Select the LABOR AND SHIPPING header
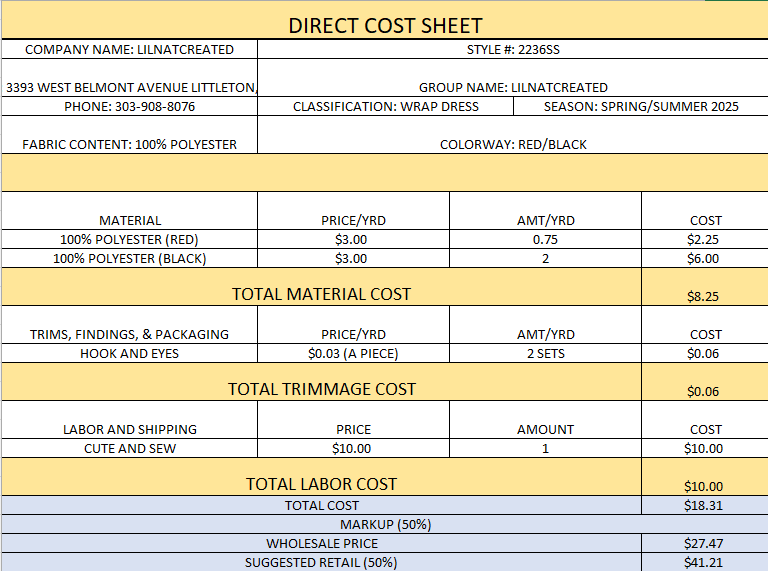 tap(129, 420)
